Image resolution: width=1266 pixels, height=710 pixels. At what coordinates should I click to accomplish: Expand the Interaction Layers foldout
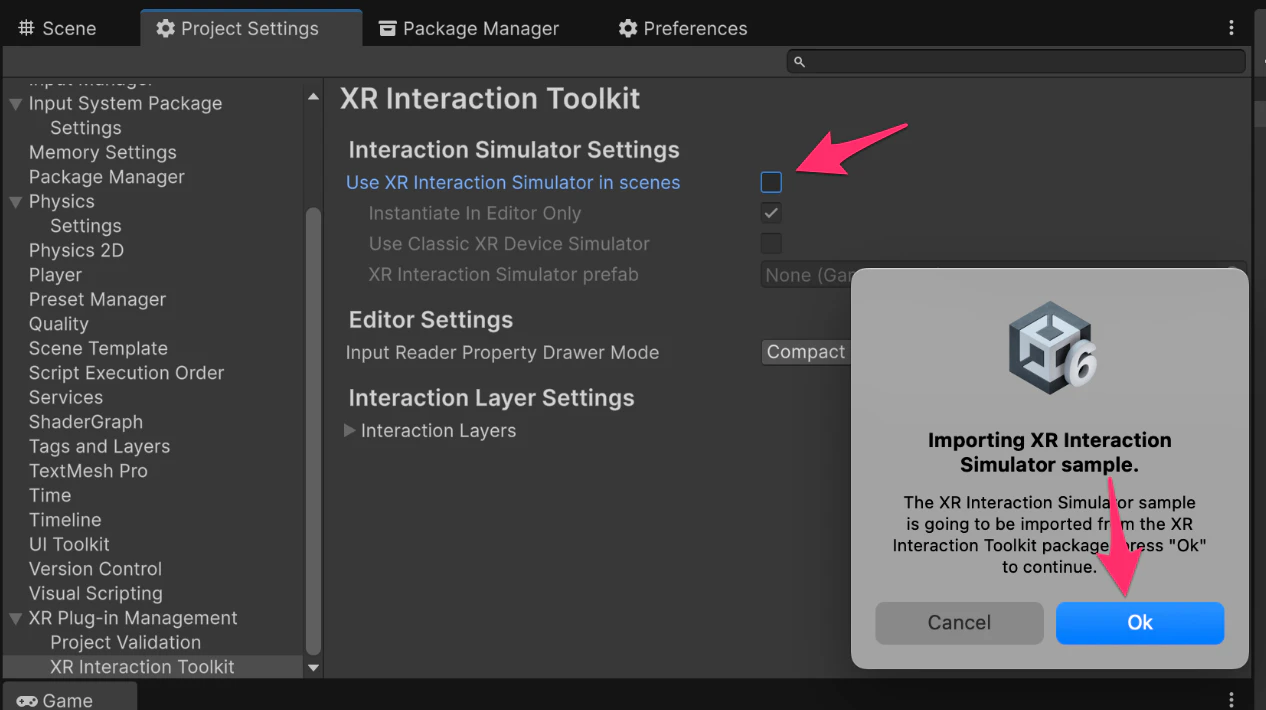350,431
